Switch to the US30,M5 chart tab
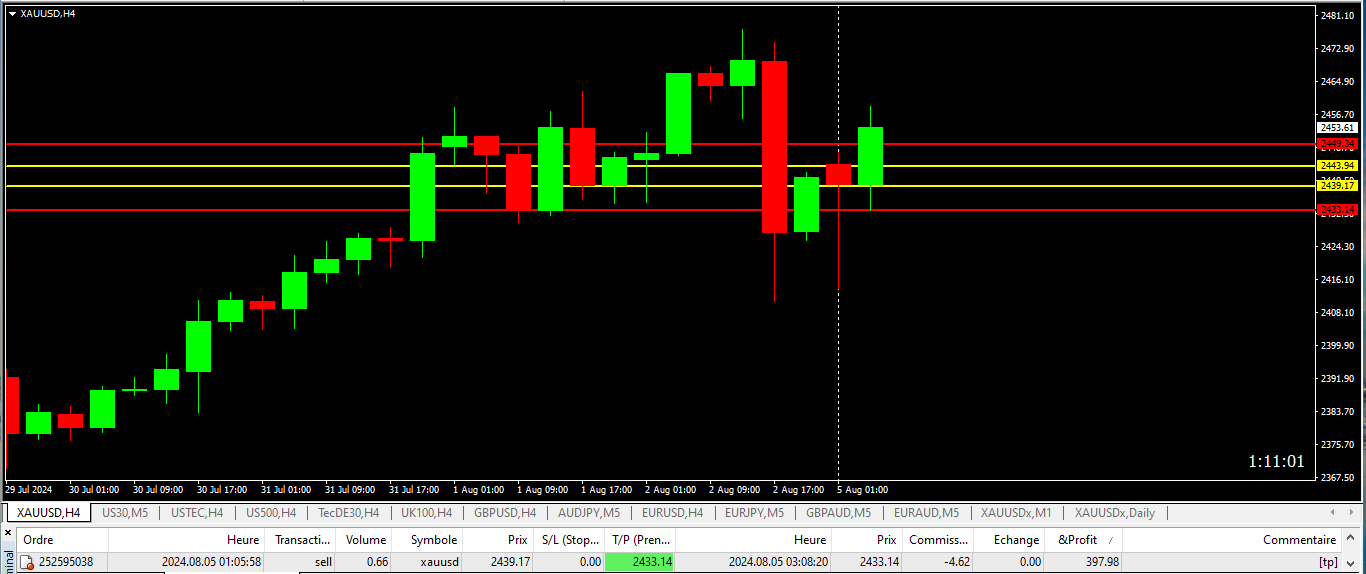Viewport: 1366px width, 574px height. coord(125,513)
